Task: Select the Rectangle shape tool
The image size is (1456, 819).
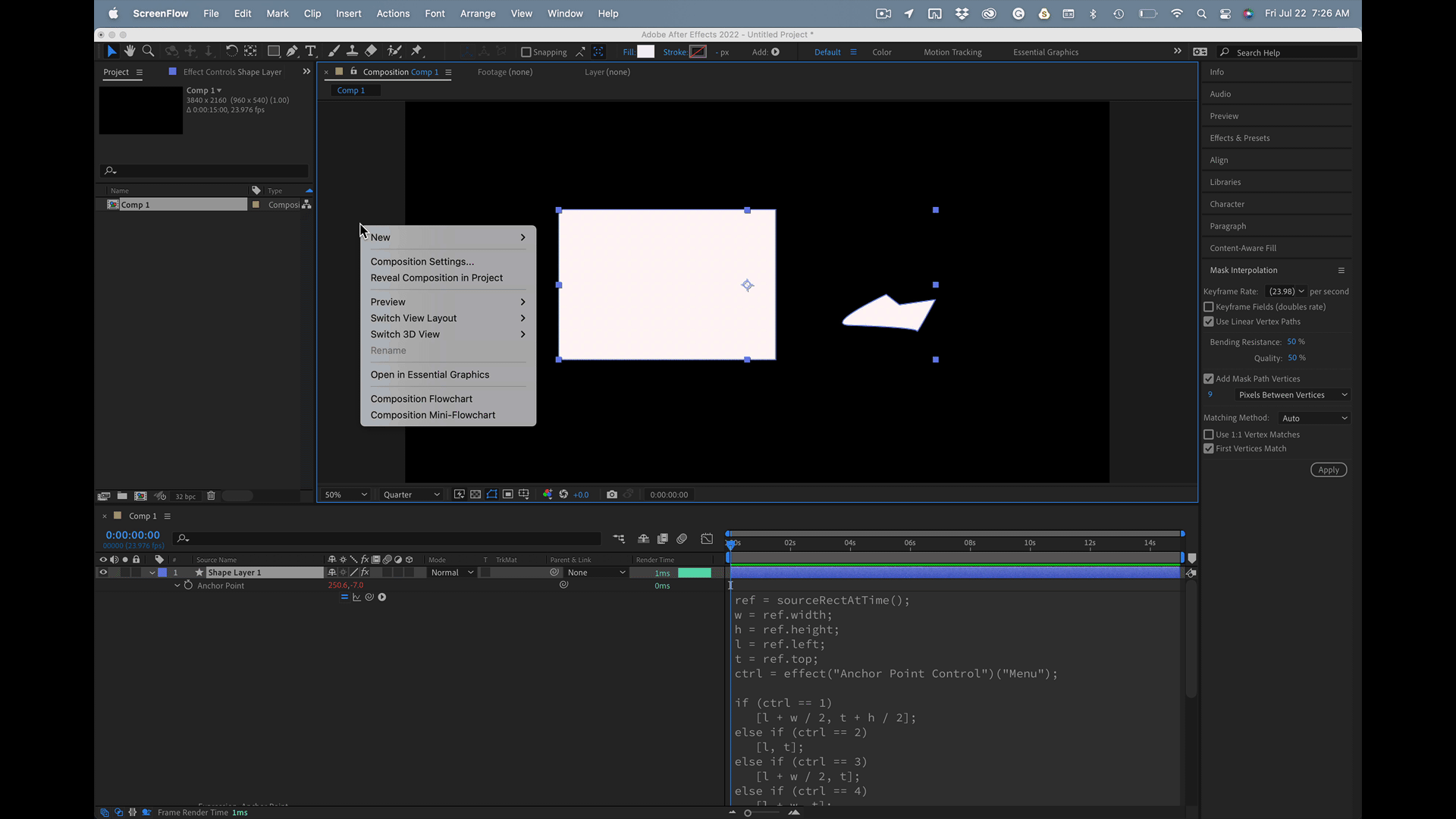Action: click(x=274, y=51)
